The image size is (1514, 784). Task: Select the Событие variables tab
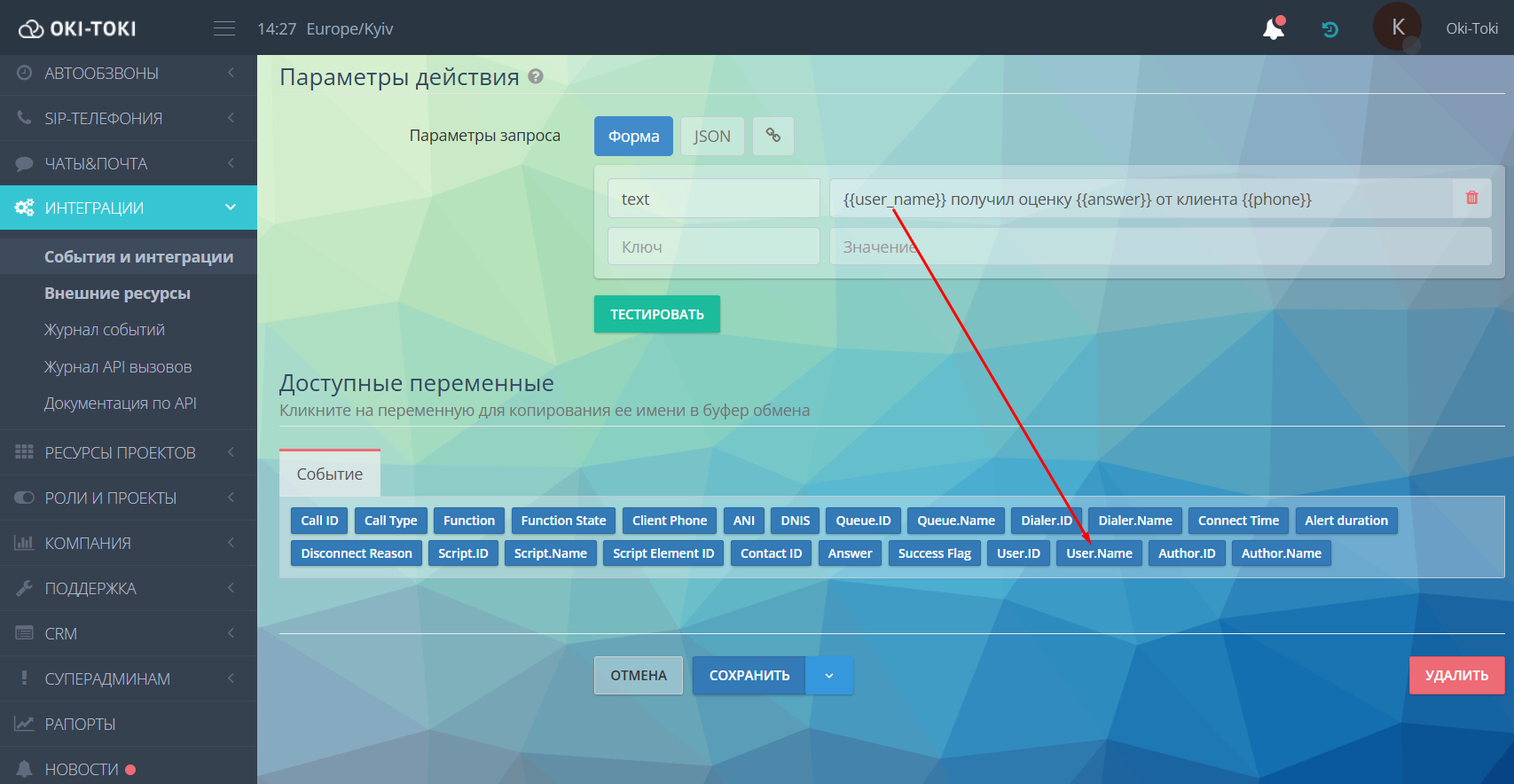[330, 474]
